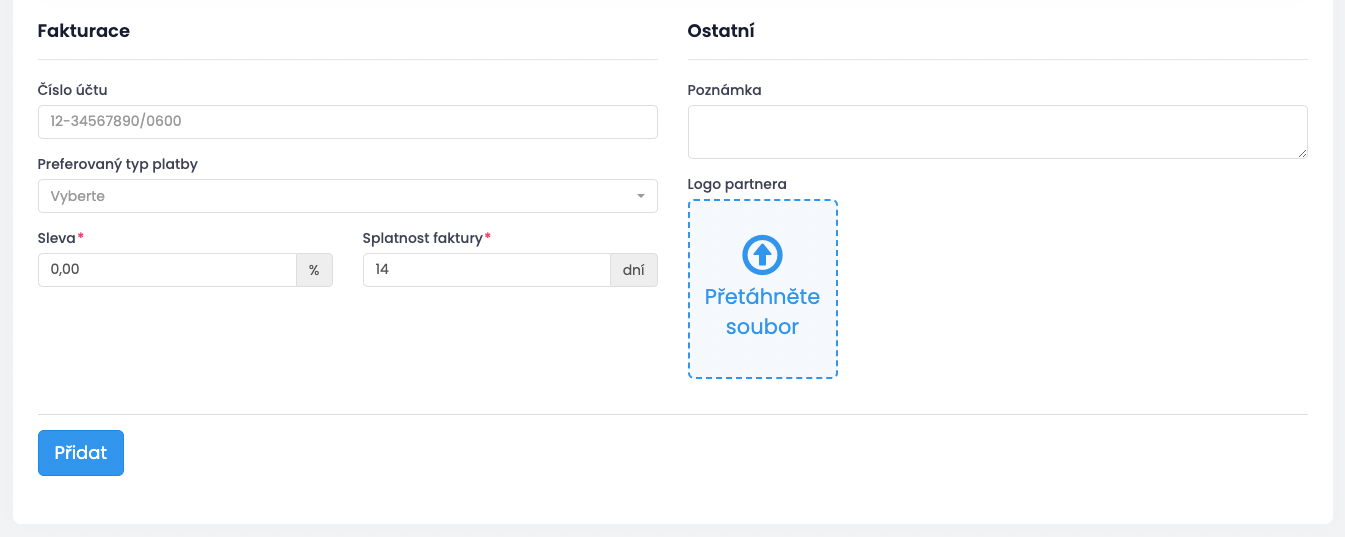
Task: Click the dropdown arrow in Preferovaný typ platby
Action: point(641,196)
